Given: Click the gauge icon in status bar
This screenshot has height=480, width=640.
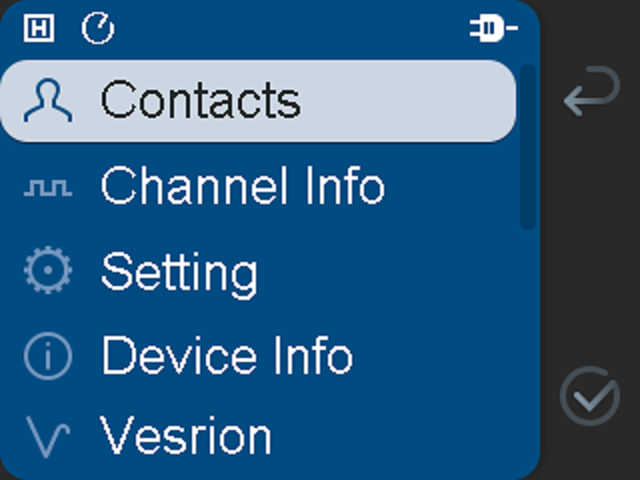Looking at the screenshot, I should coord(98,29).
